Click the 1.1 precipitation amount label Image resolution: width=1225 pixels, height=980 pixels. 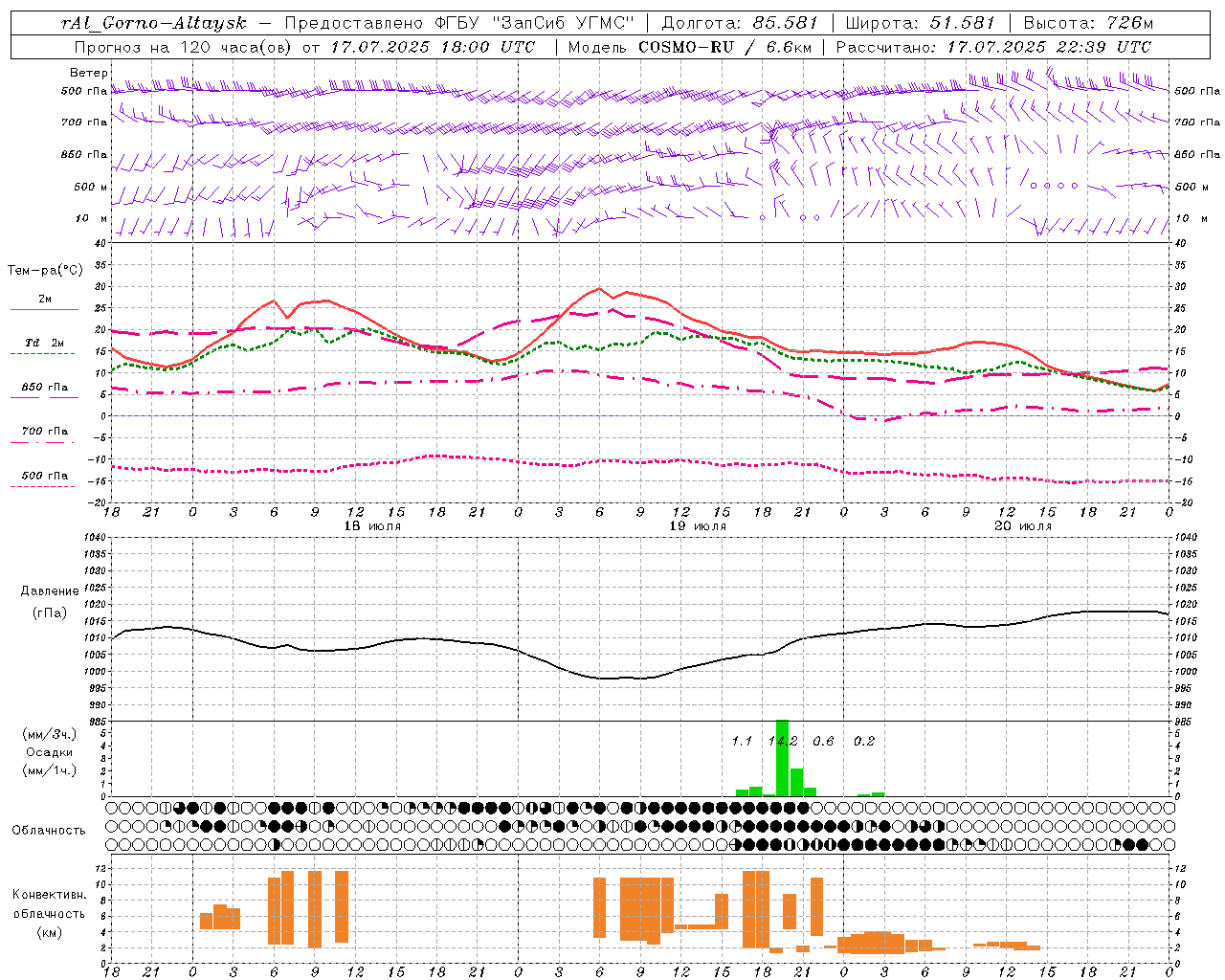click(x=742, y=741)
